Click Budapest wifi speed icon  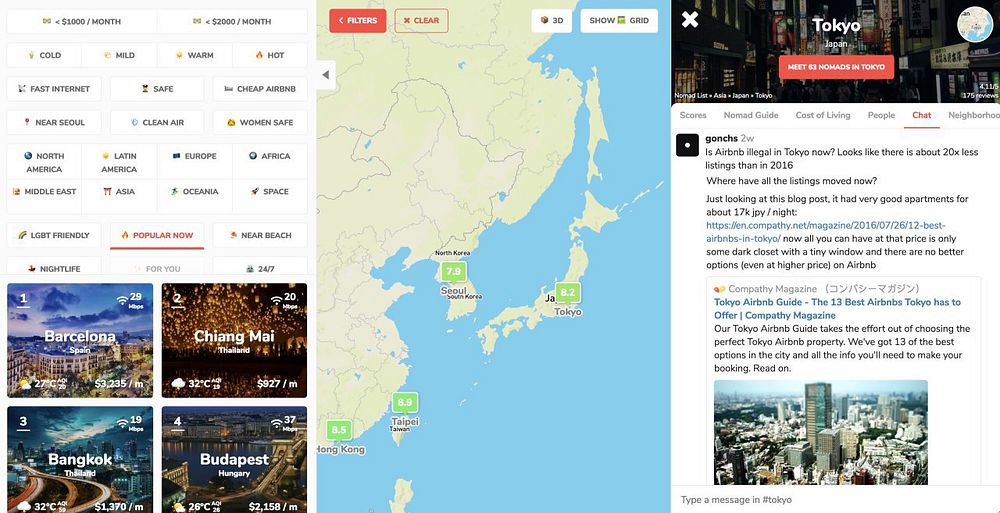(276, 423)
